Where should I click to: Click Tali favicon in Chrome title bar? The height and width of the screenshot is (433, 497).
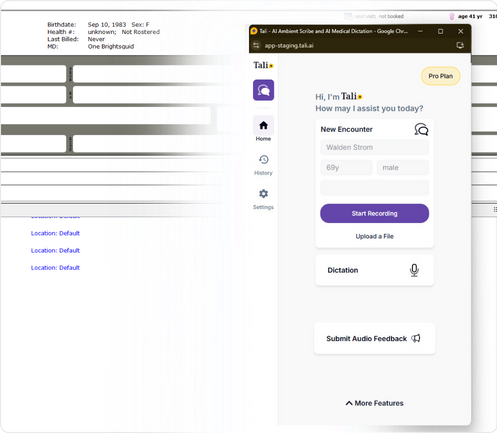point(254,31)
